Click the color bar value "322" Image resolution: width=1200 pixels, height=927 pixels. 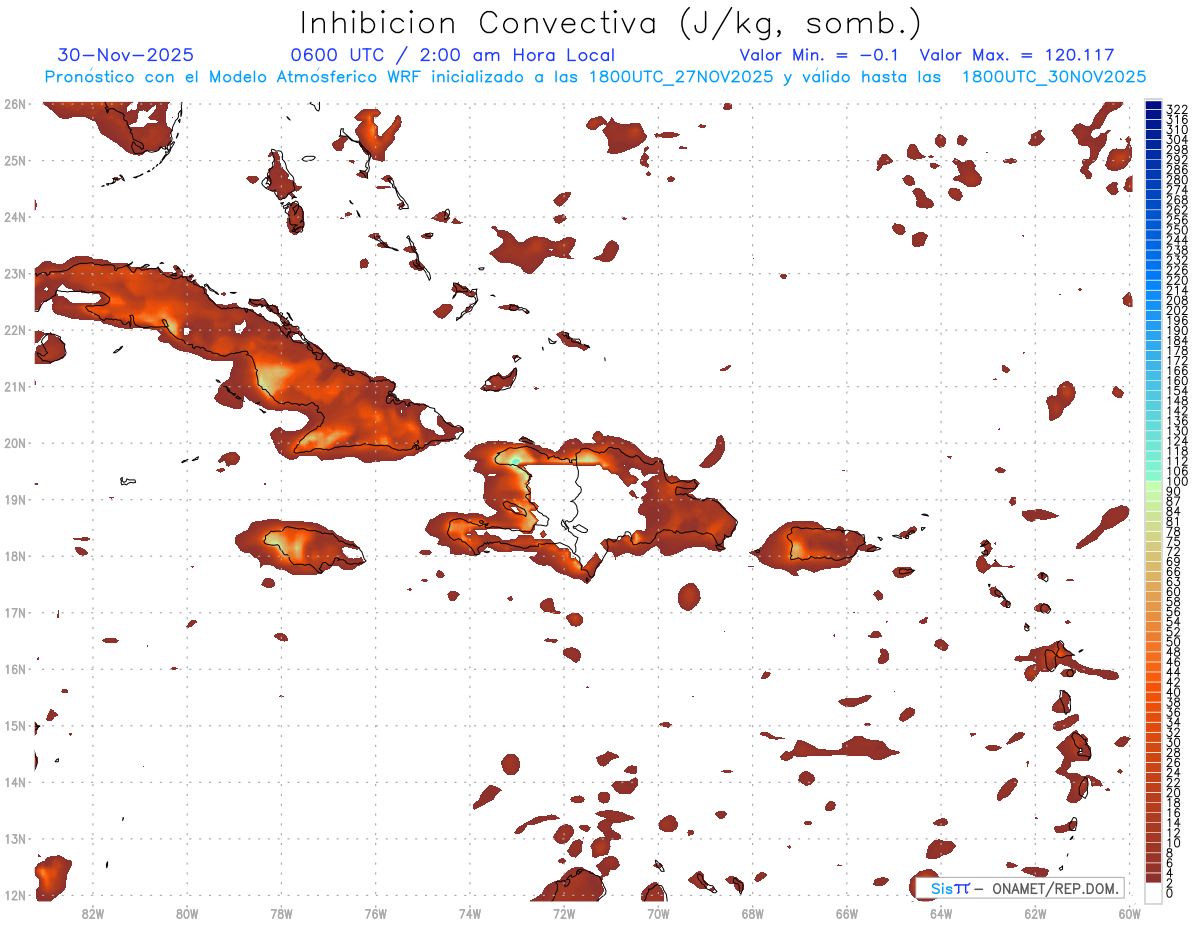coord(1177,108)
